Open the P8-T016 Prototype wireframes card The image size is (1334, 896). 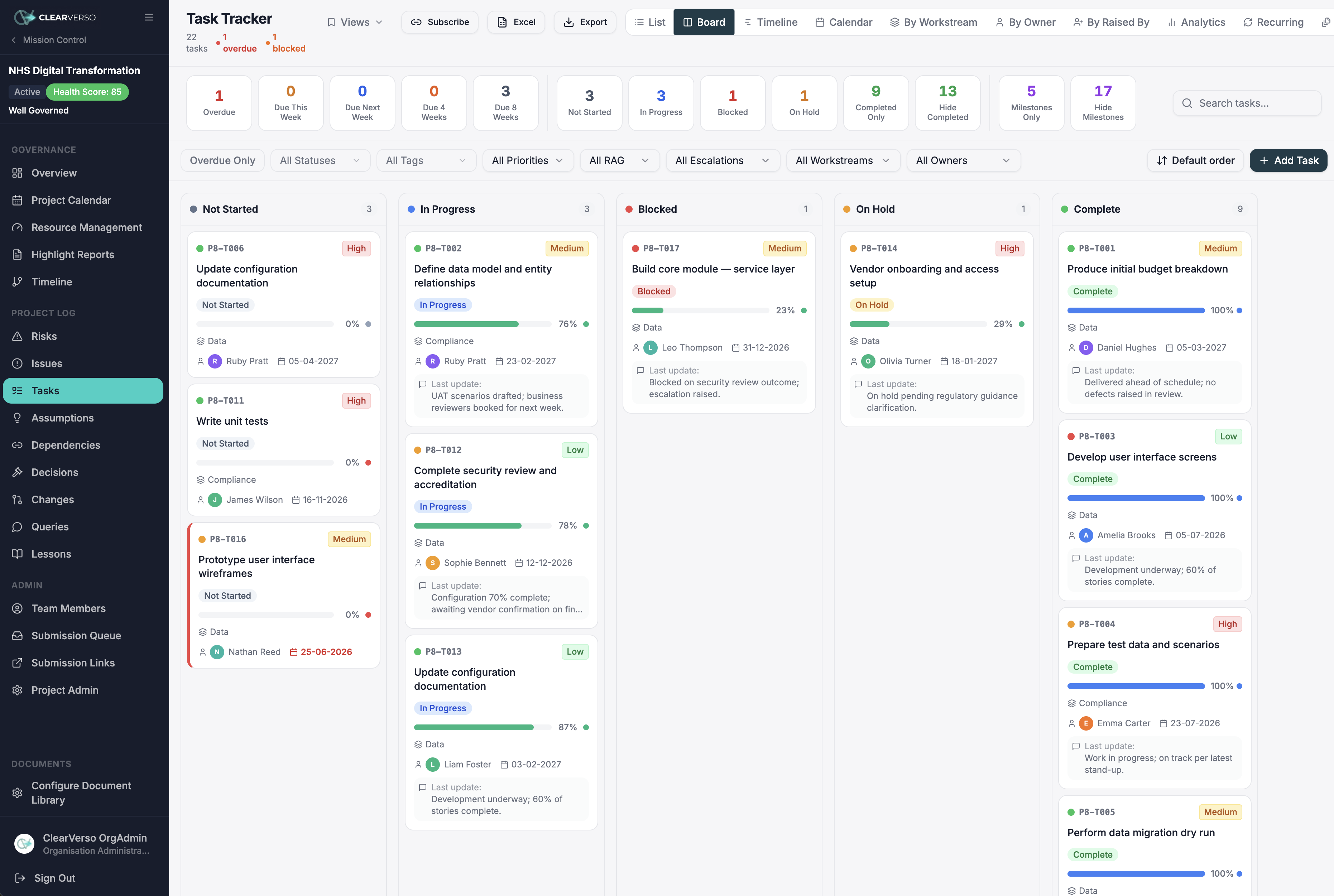click(284, 595)
